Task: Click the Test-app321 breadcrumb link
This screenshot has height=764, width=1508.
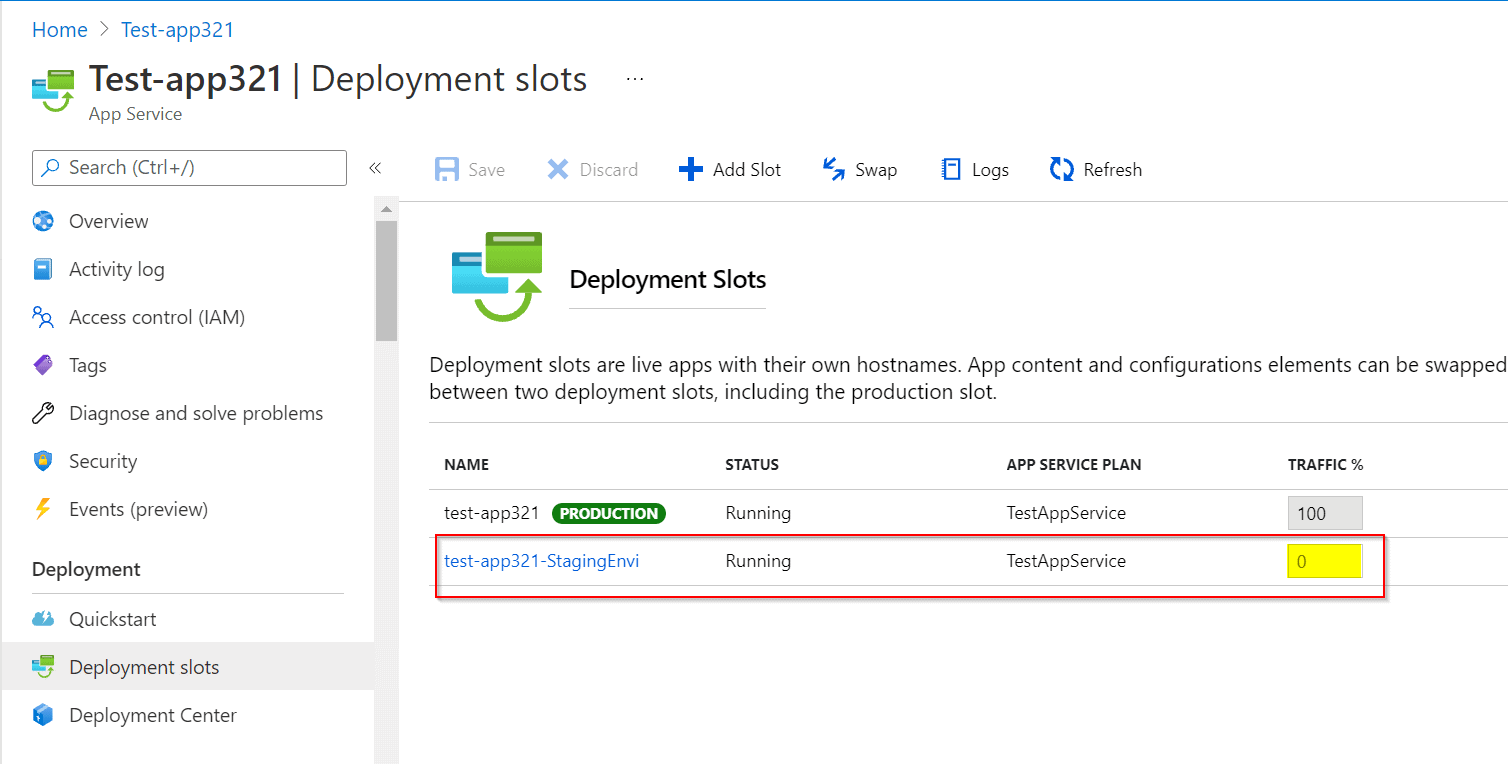Action: click(x=177, y=30)
